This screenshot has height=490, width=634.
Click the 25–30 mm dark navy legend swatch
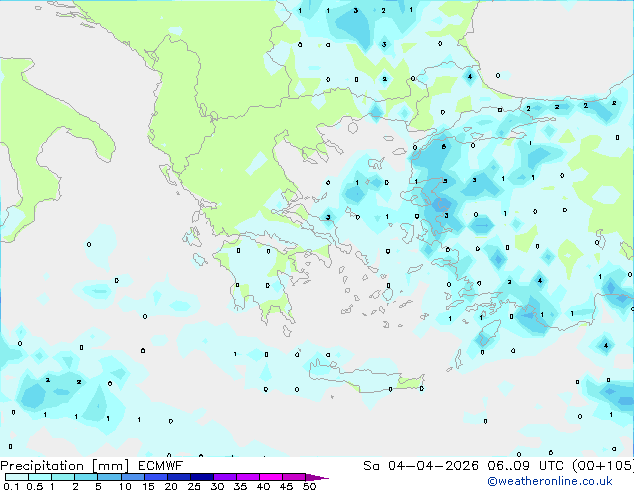click(x=202, y=477)
